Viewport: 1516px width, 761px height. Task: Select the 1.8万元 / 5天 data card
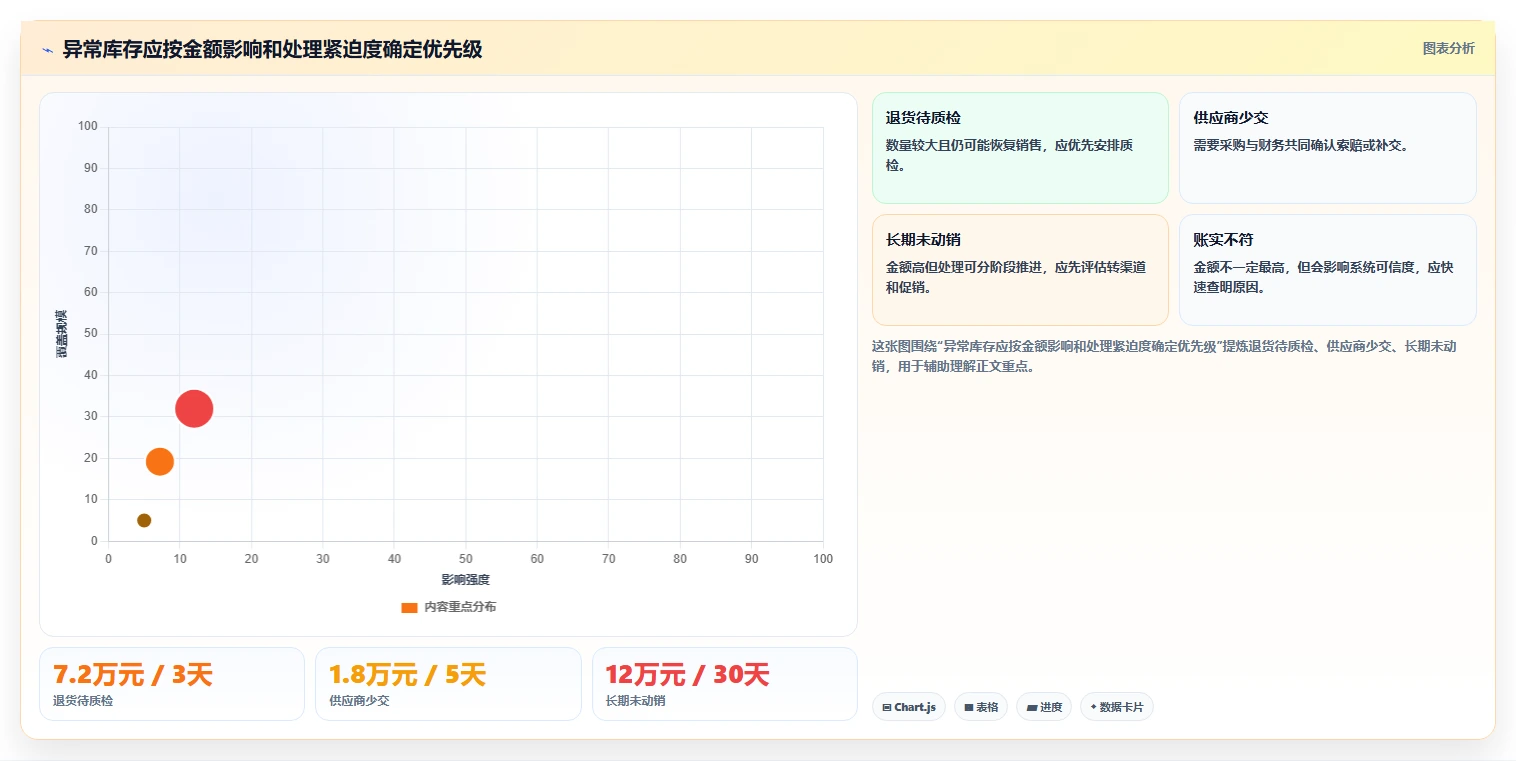[448, 684]
